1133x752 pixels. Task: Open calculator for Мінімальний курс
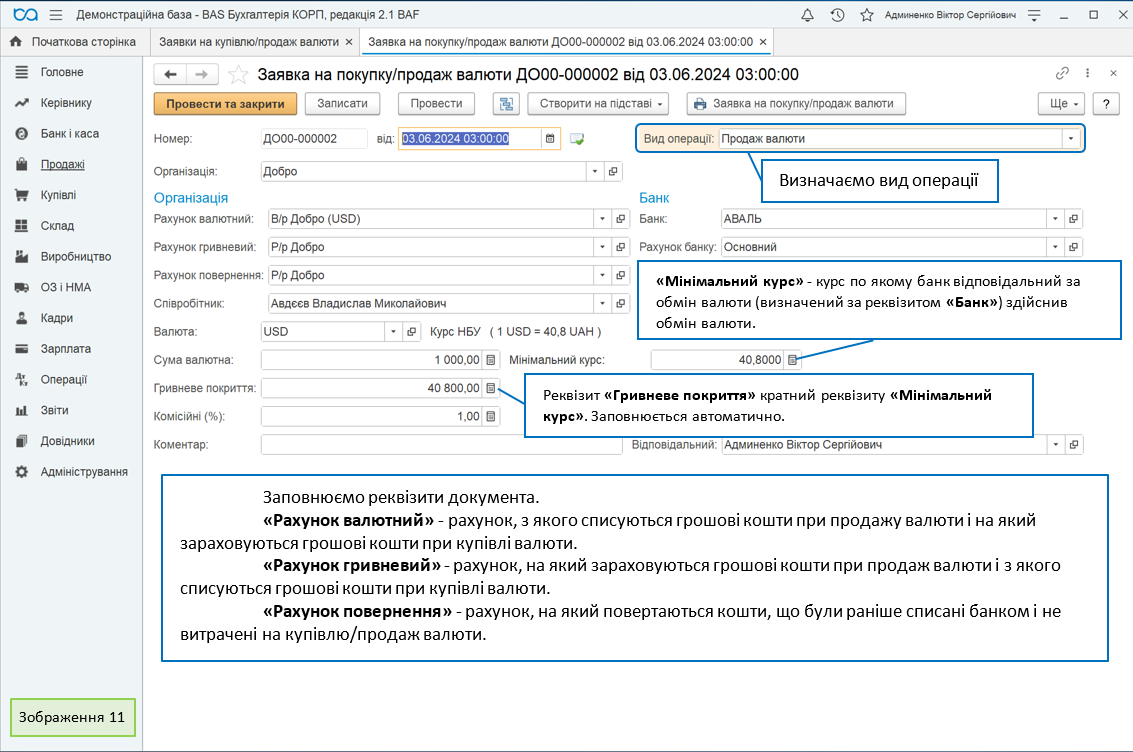point(792,360)
